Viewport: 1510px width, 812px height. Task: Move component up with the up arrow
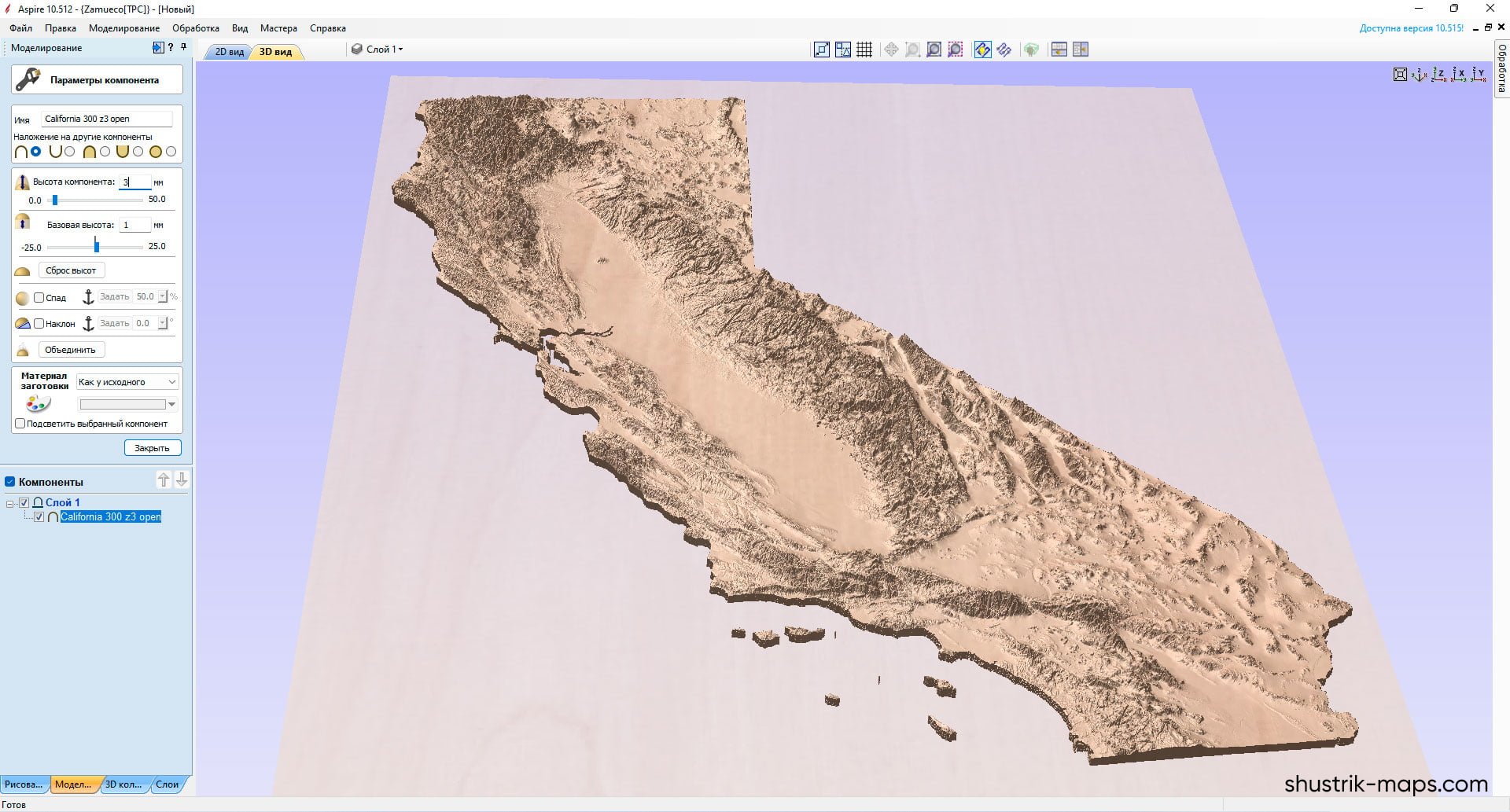[x=164, y=479]
